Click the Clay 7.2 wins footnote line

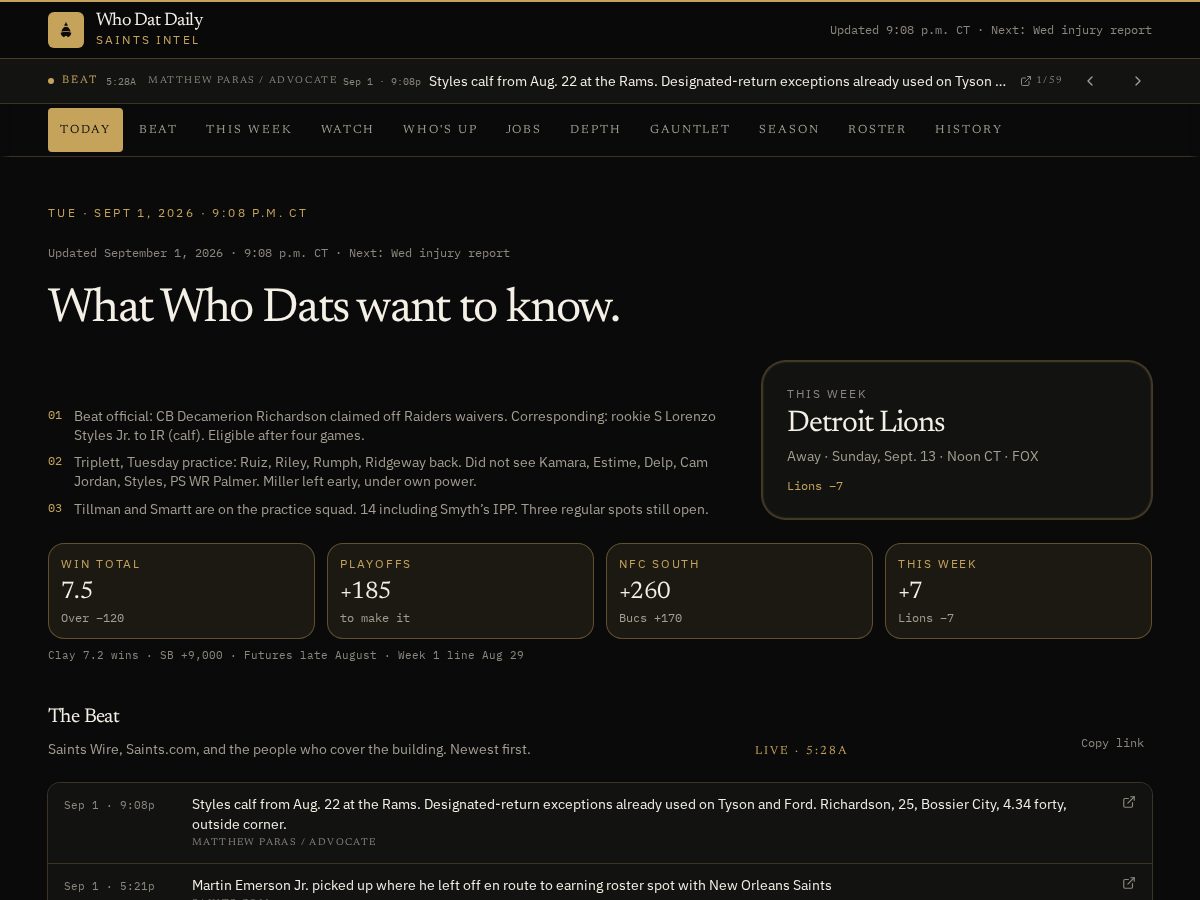[x=286, y=656]
